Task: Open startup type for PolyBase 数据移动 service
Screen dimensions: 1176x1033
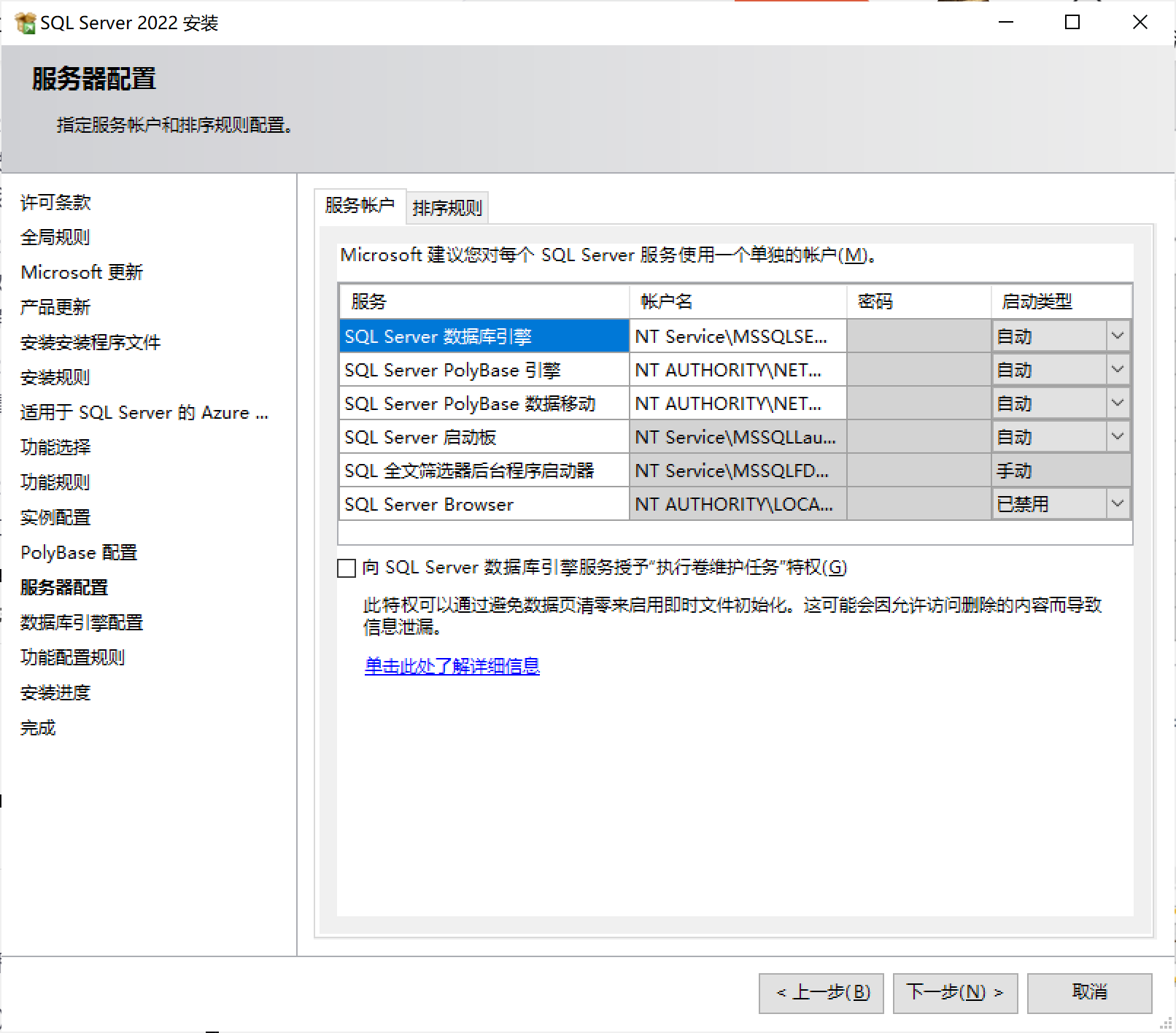Action: click(x=1117, y=403)
